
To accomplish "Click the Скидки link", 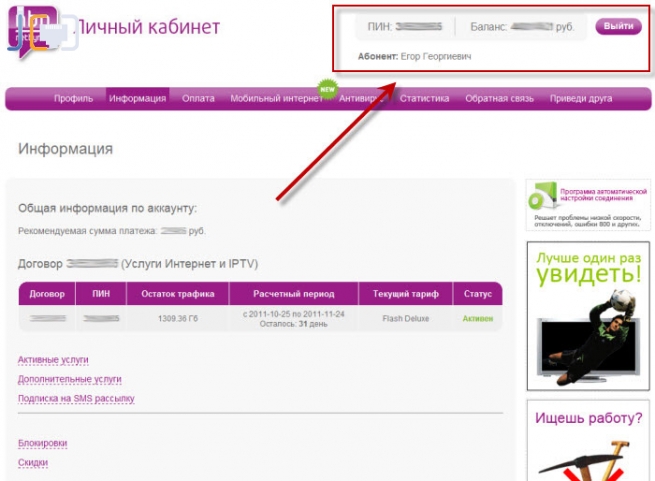I will coord(33,462).
